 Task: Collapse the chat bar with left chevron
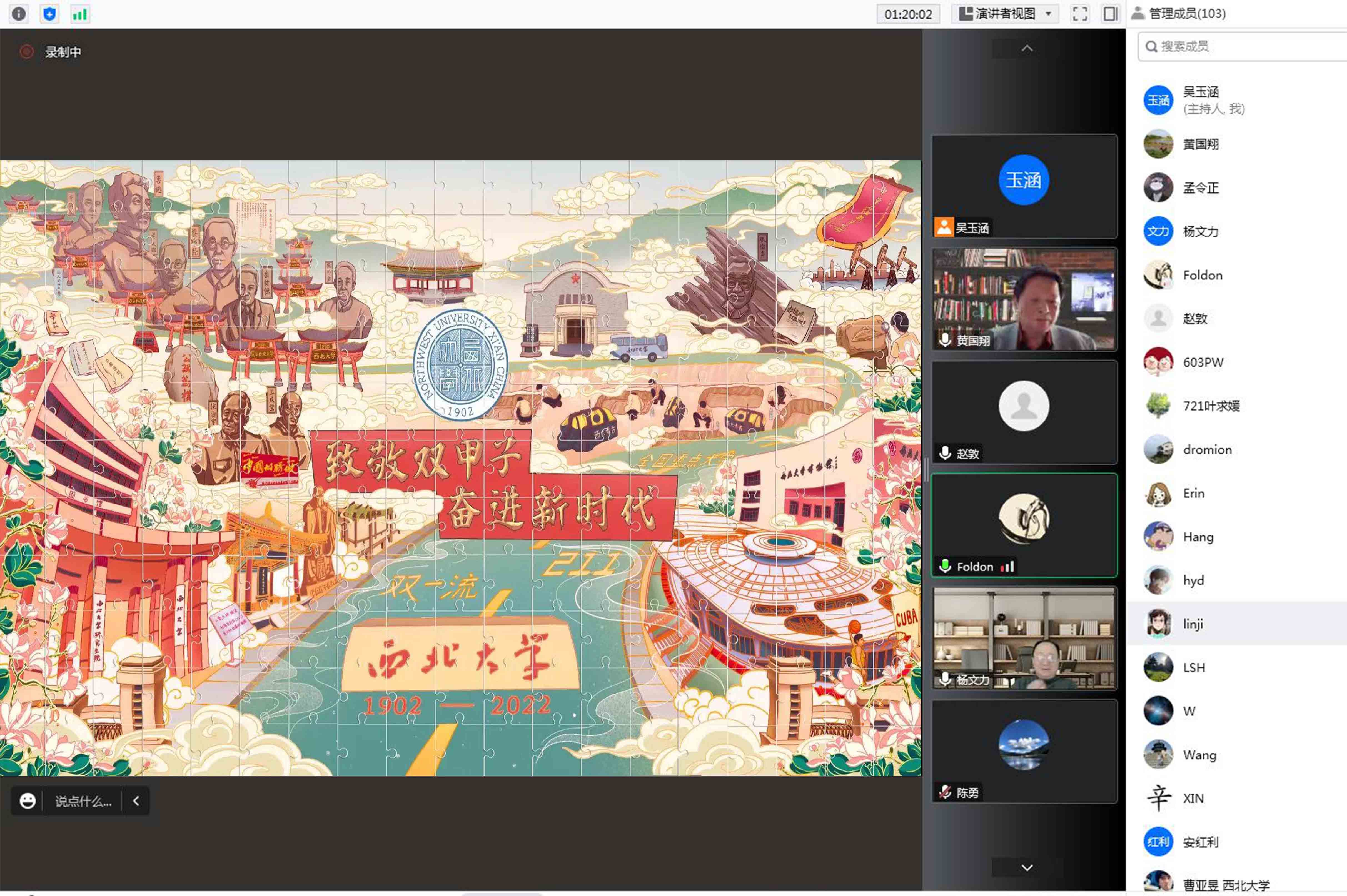tap(136, 800)
